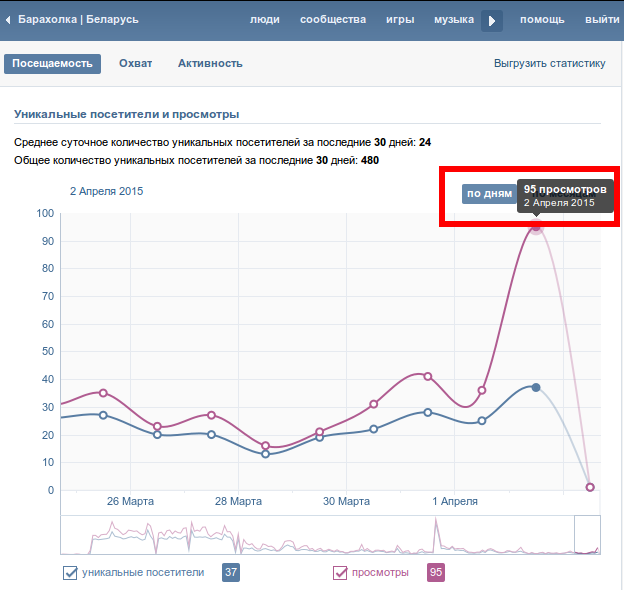Click the filled blue point on the visitors line
Screen dimensions: 624x590
(x=536, y=387)
